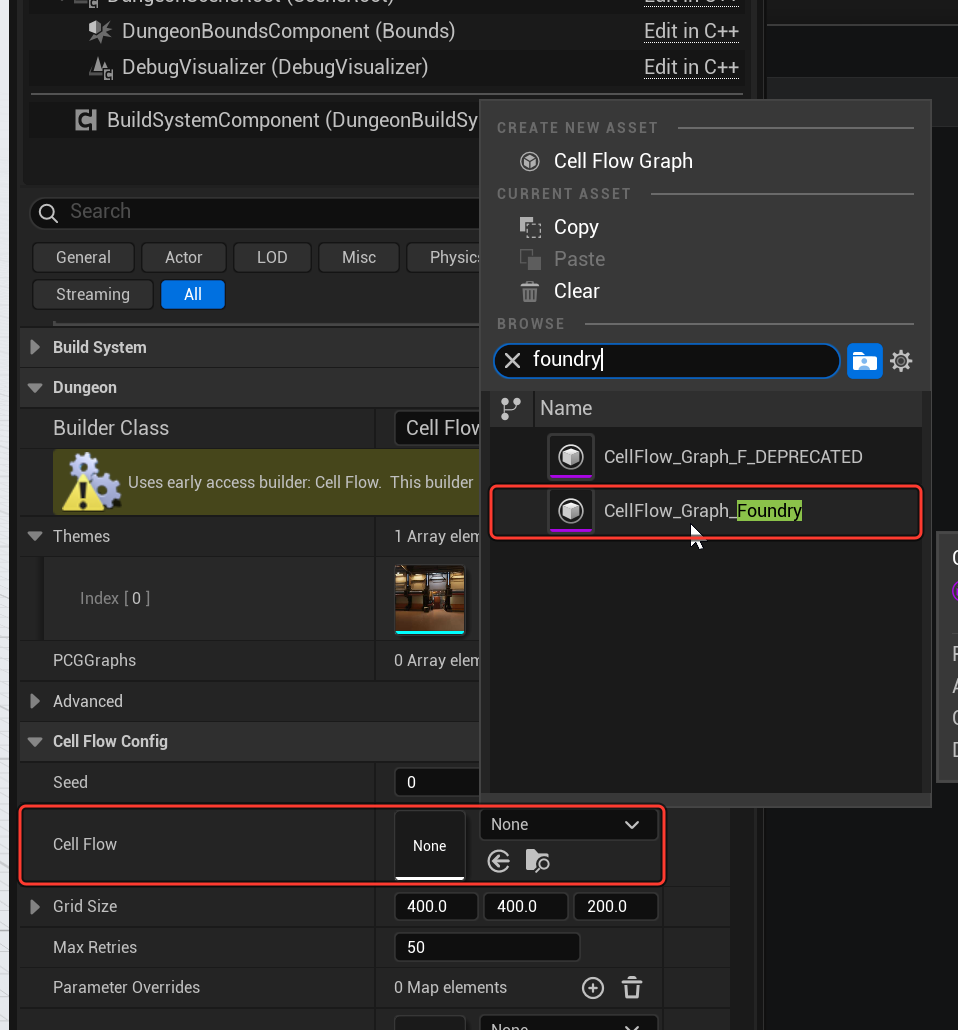The width and height of the screenshot is (958, 1030).
Task: Click Edit in C++ for DungeonBoundsComponent
Action: (x=691, y=32)
